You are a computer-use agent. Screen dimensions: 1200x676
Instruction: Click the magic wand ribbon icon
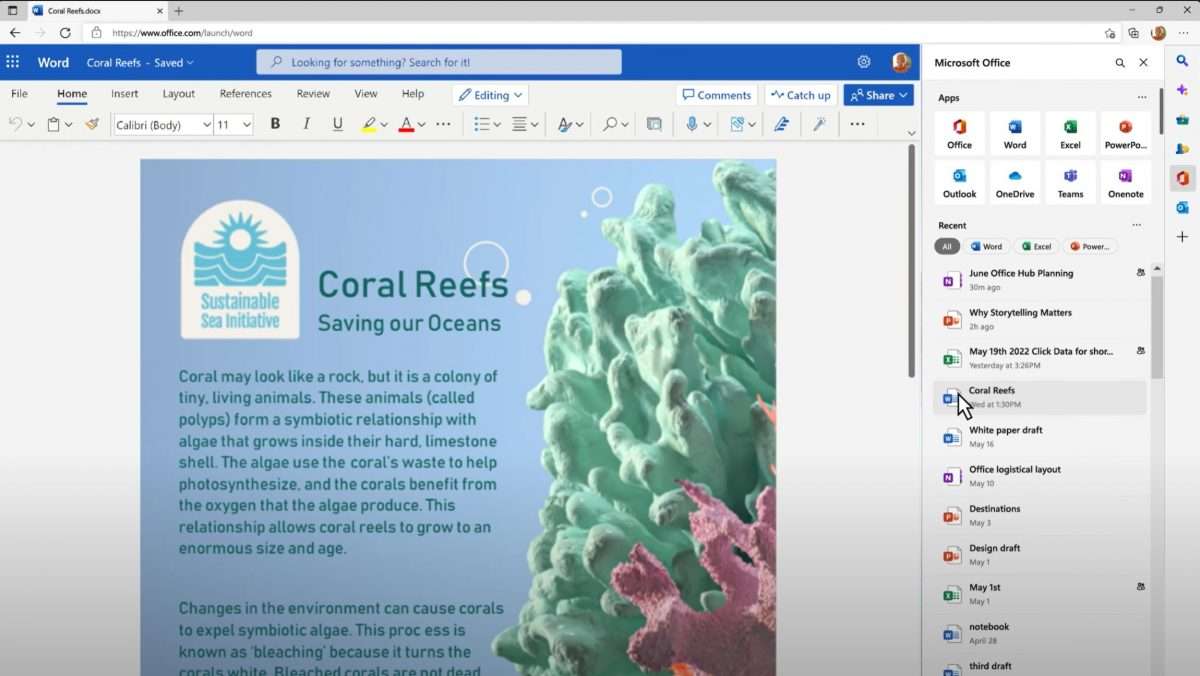(819, 124)
